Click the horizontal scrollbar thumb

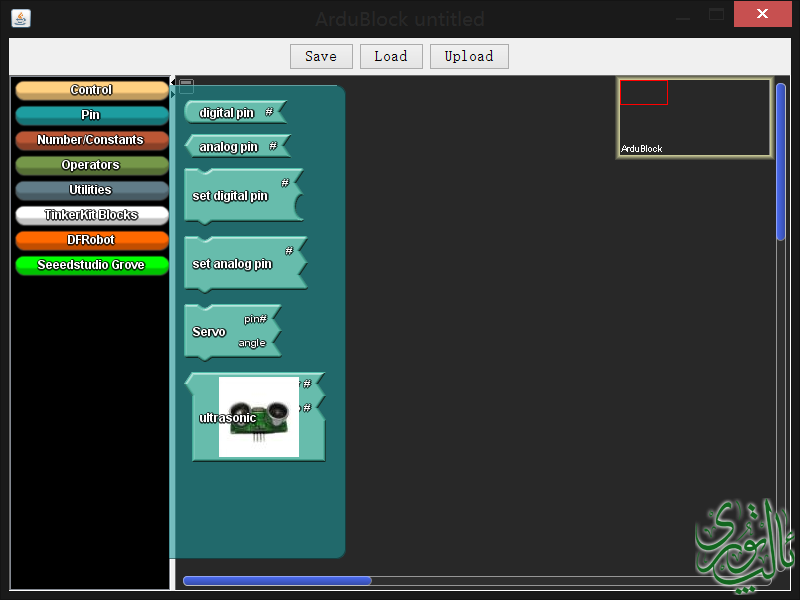[277, 581]
